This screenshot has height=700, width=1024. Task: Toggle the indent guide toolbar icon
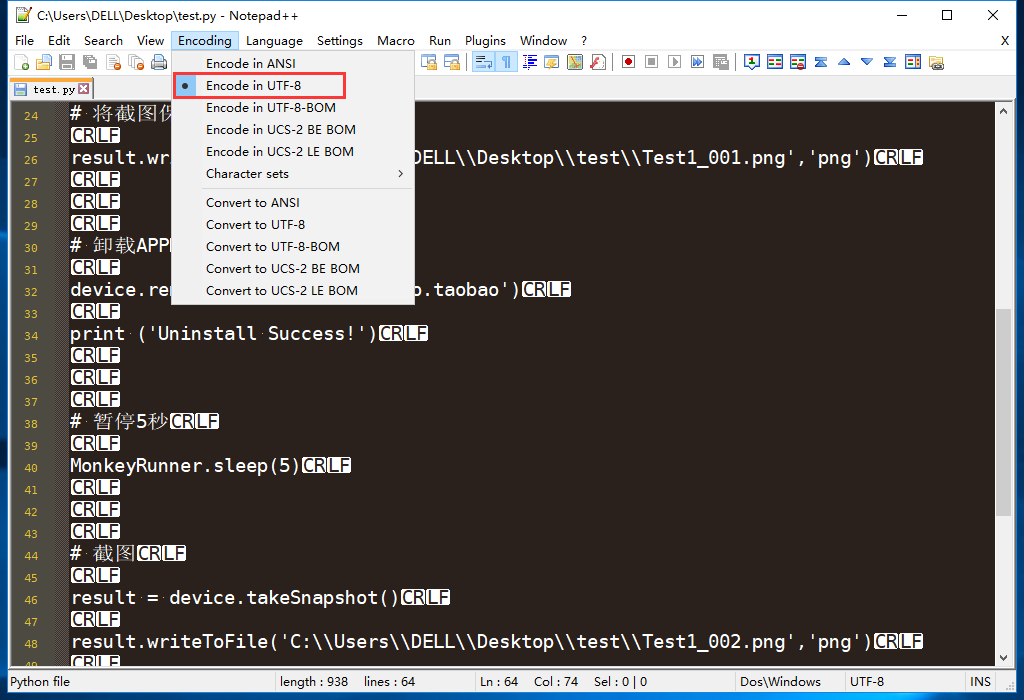(x=530, y=63)
